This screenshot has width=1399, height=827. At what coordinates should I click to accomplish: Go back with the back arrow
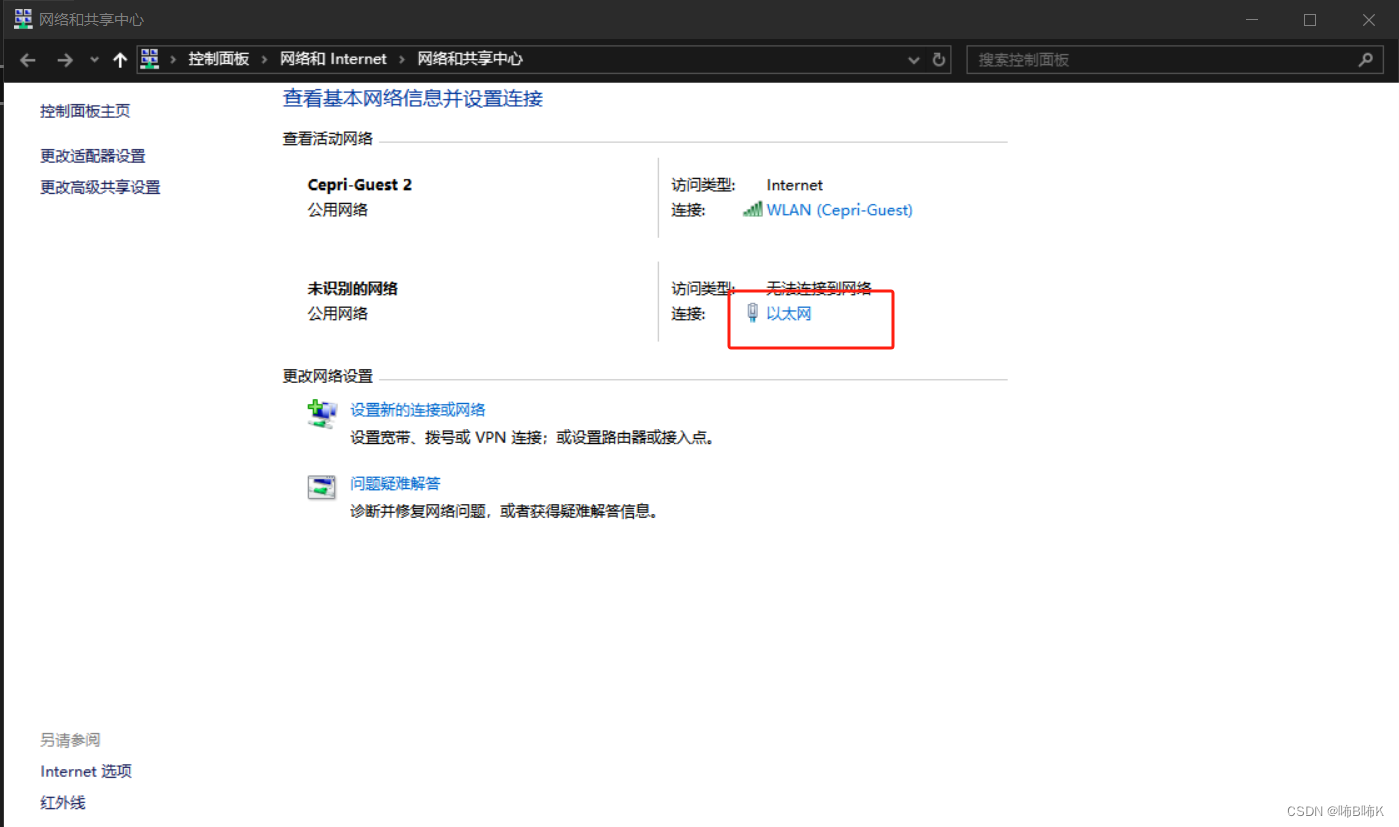click(28, 60)
